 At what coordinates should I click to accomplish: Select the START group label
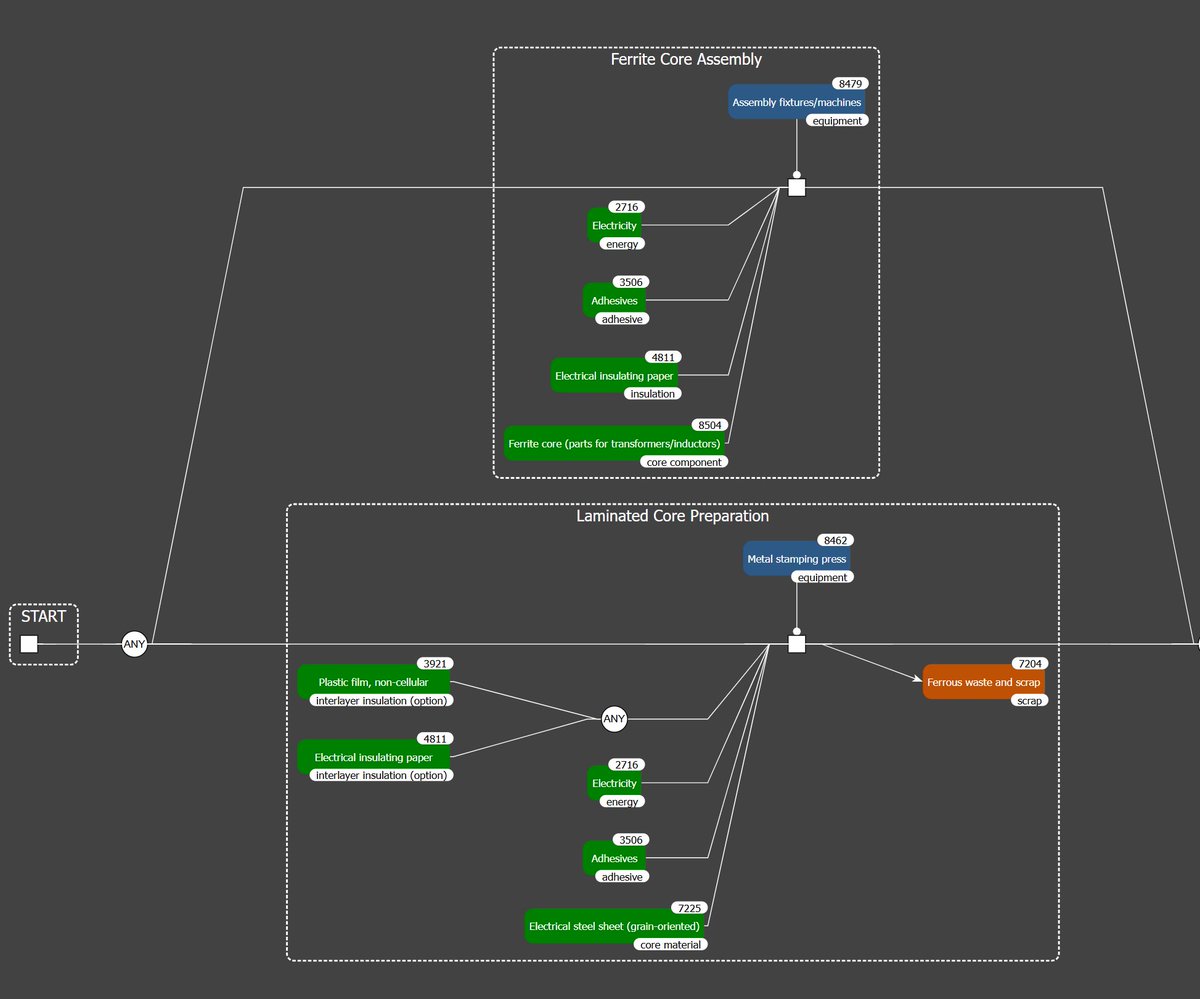[44, 616]
